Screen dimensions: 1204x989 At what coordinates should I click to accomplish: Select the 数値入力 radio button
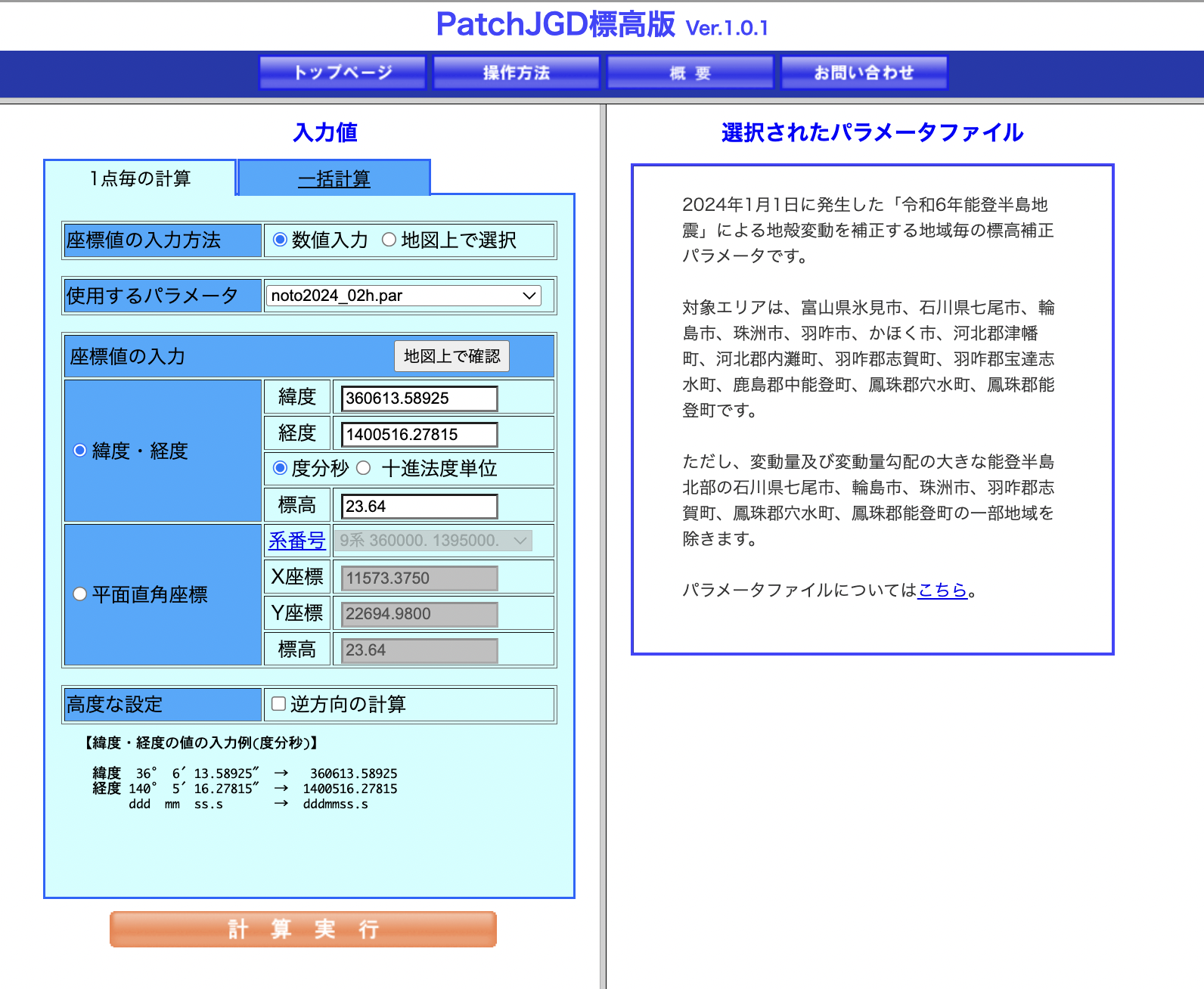coord(281,240)
